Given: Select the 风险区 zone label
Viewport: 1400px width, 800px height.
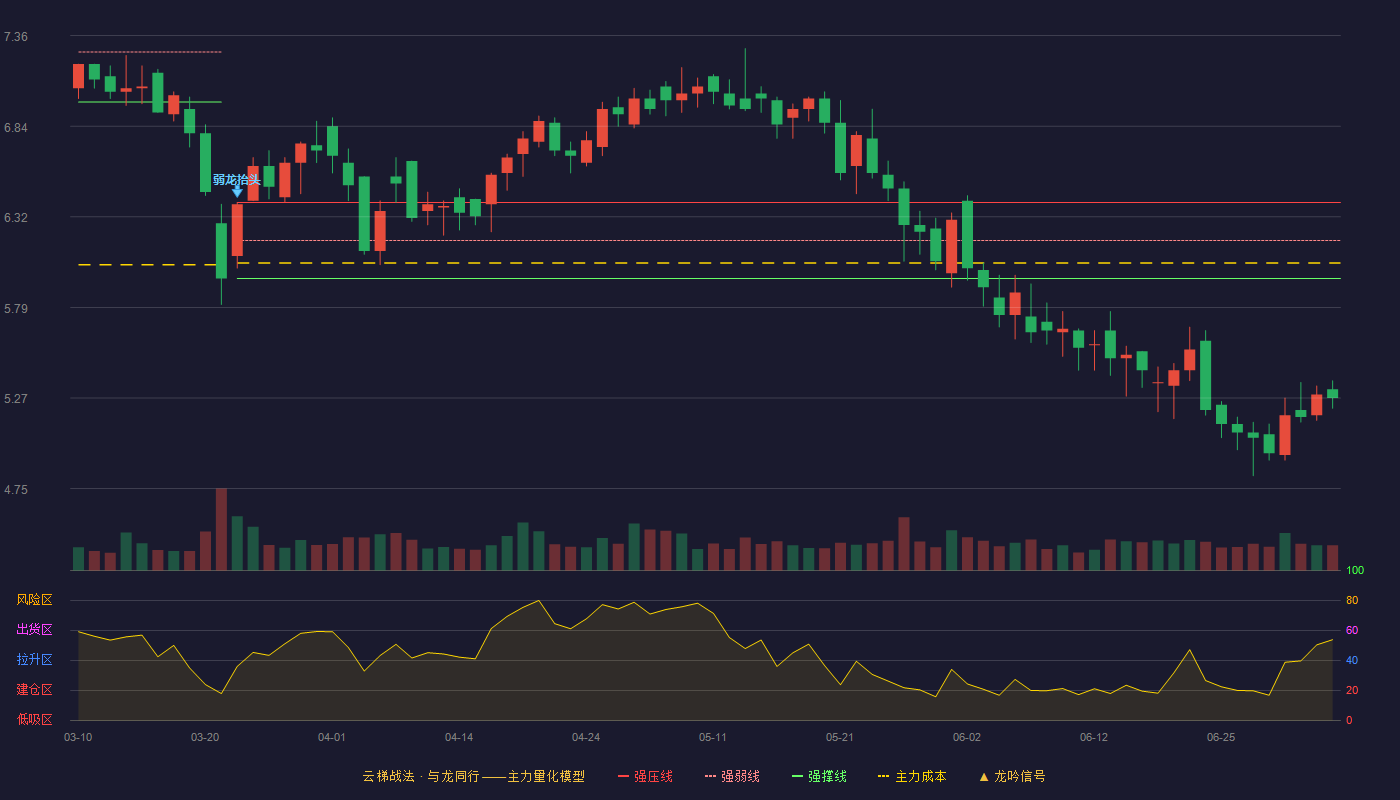Looking at the screenshot, I should pos(34,600).
